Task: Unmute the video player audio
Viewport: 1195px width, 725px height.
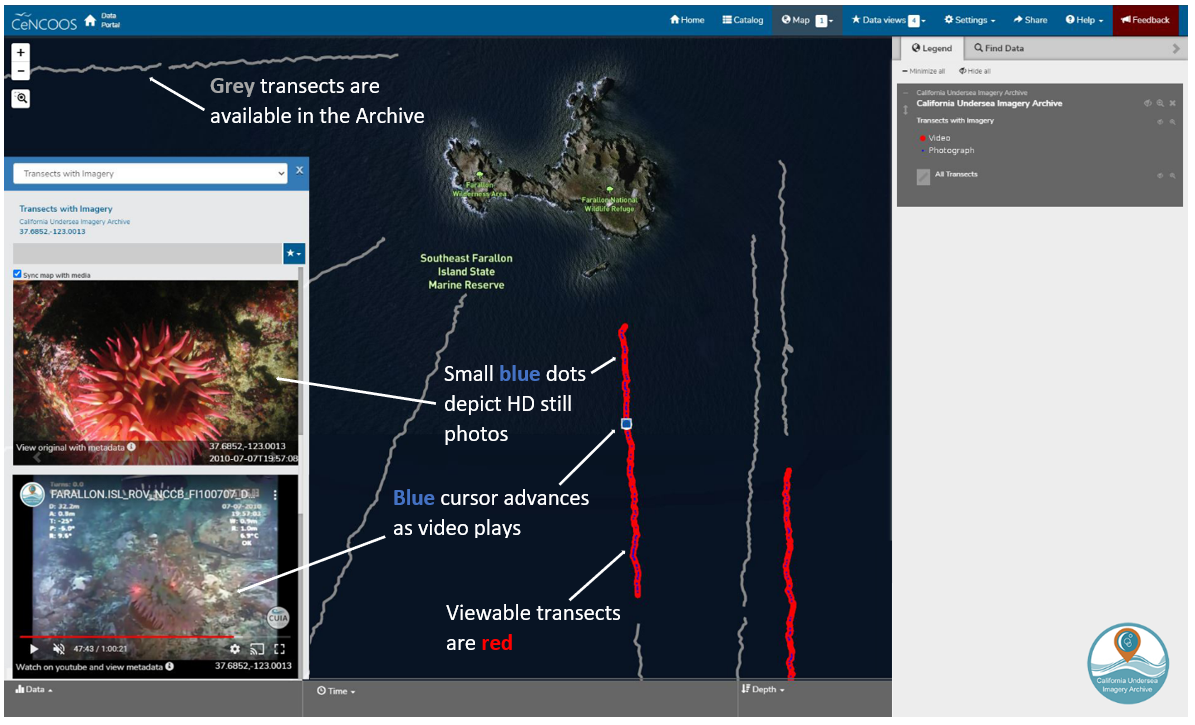Action: [x=58, y=648]
